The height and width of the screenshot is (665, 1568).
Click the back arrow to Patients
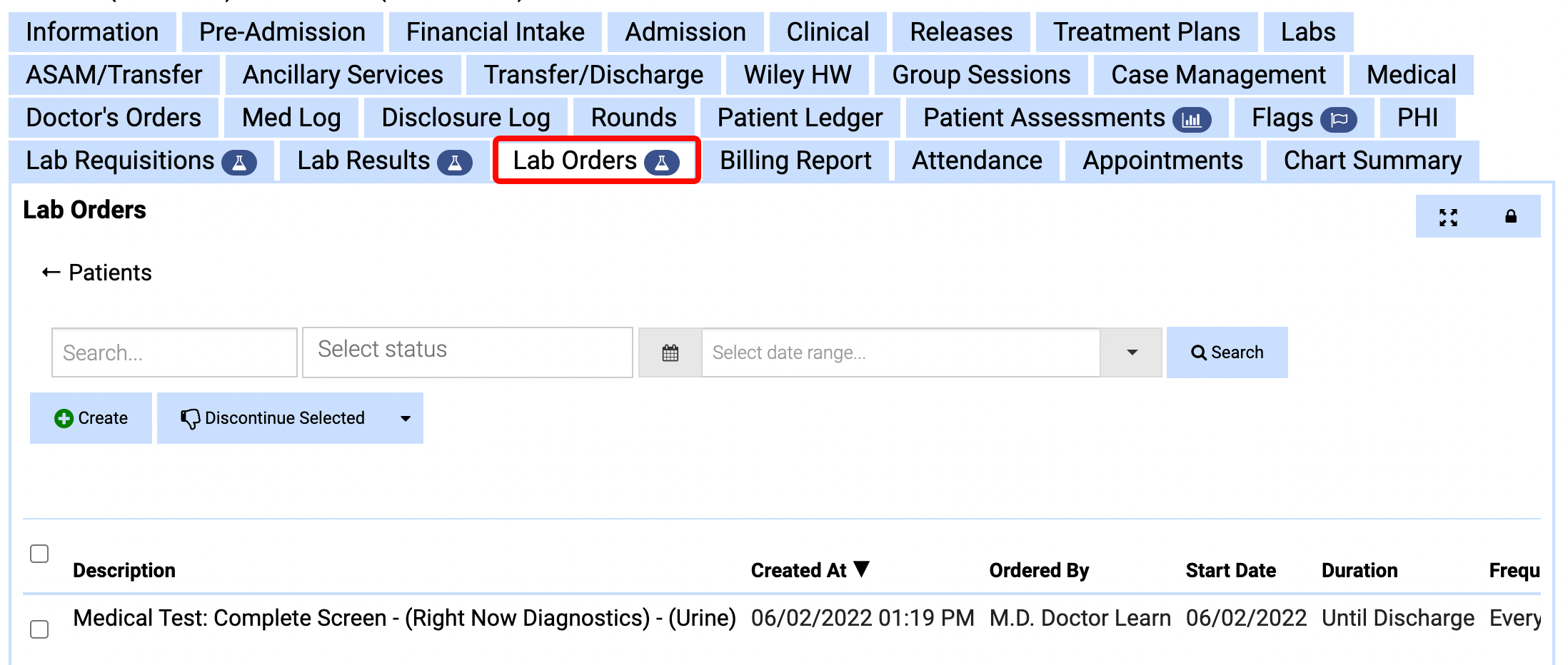(x=51, y=273)
